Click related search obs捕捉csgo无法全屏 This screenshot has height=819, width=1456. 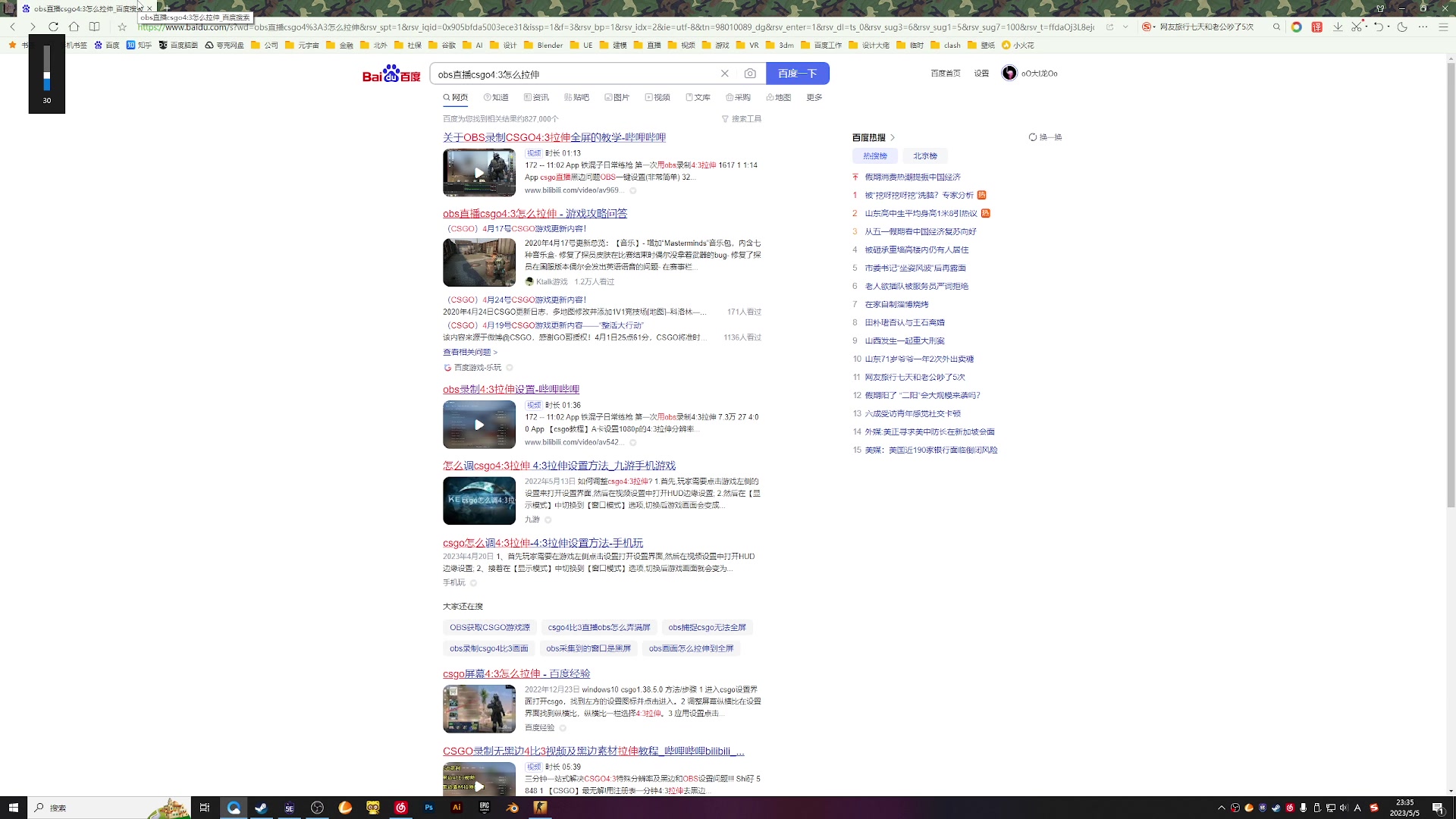[x=708, y=627]
